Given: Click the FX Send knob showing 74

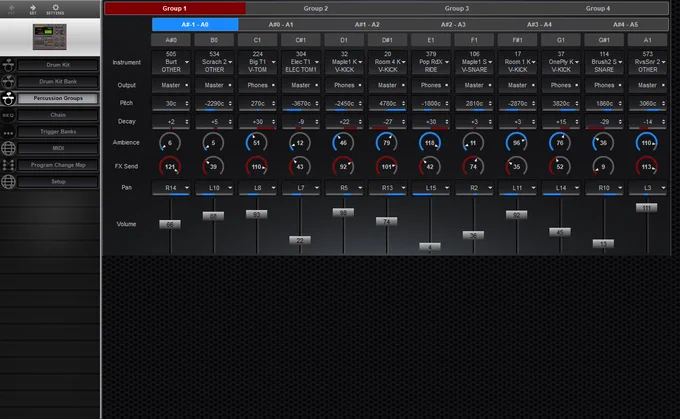Looking at the screenshot, I should [x=473, y=167].
